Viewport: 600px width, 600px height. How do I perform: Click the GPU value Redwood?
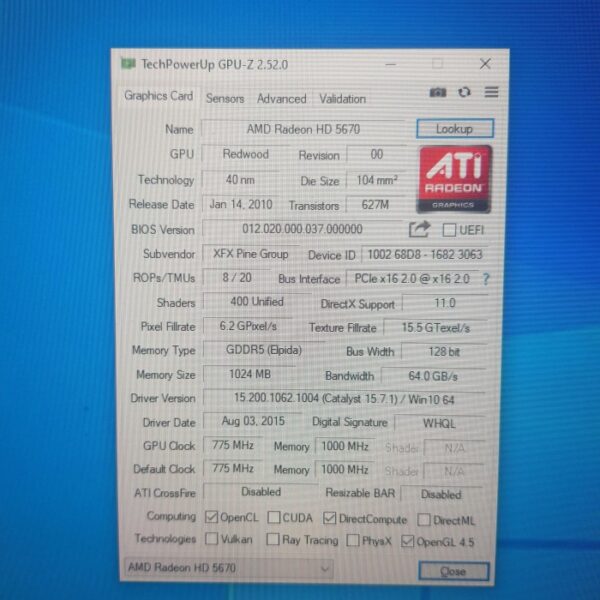tap(245, 154)
